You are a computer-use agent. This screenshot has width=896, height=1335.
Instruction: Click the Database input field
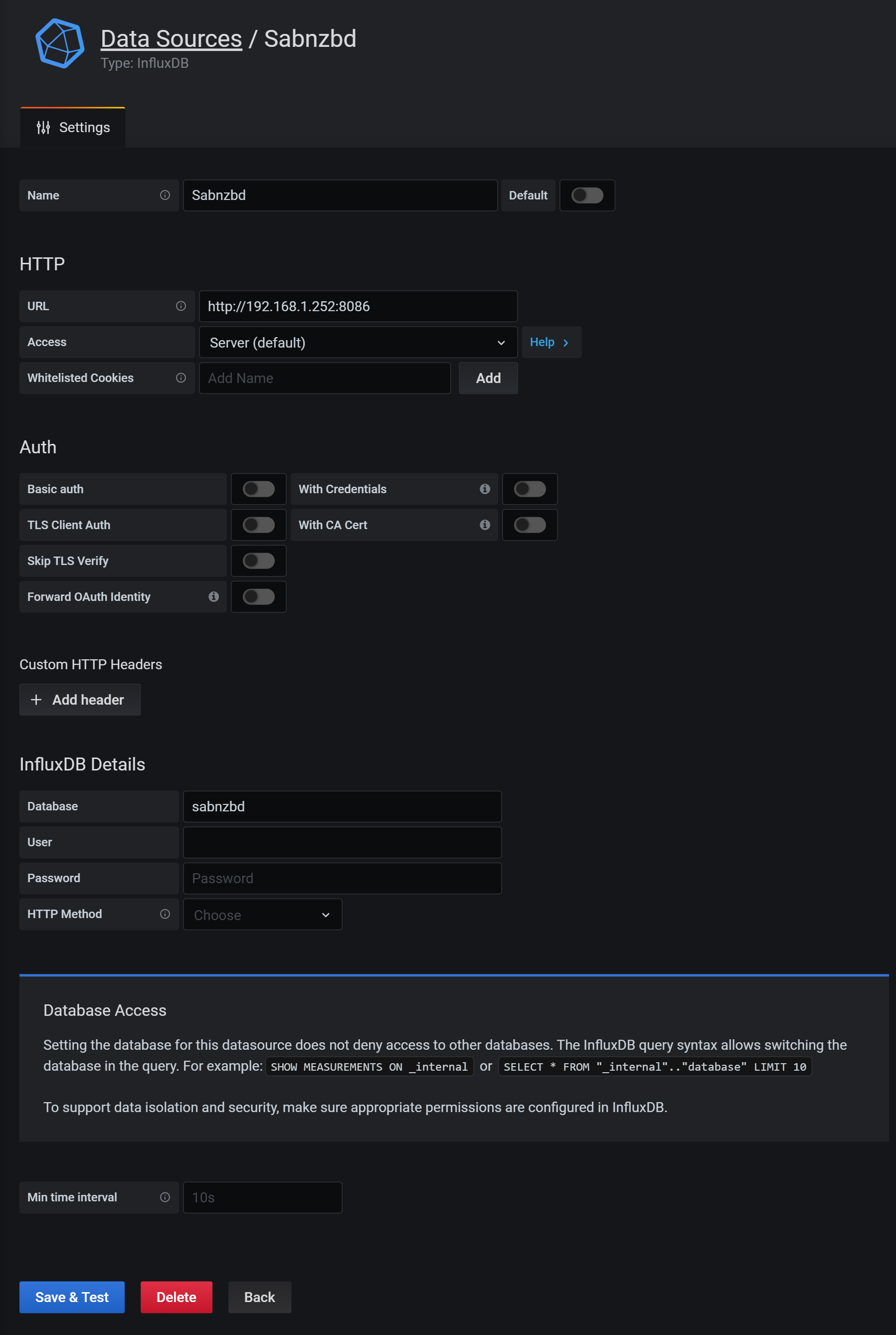[x=342, y=806]
